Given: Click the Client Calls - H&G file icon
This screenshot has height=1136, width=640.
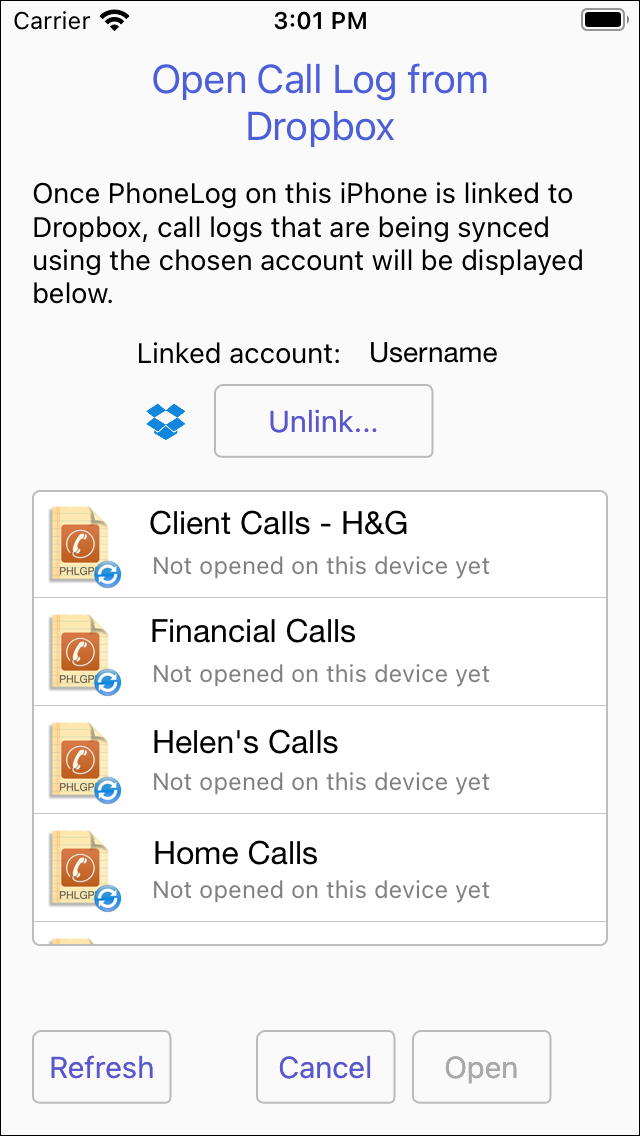Looking at the screenshot, I should coord(84,545).
